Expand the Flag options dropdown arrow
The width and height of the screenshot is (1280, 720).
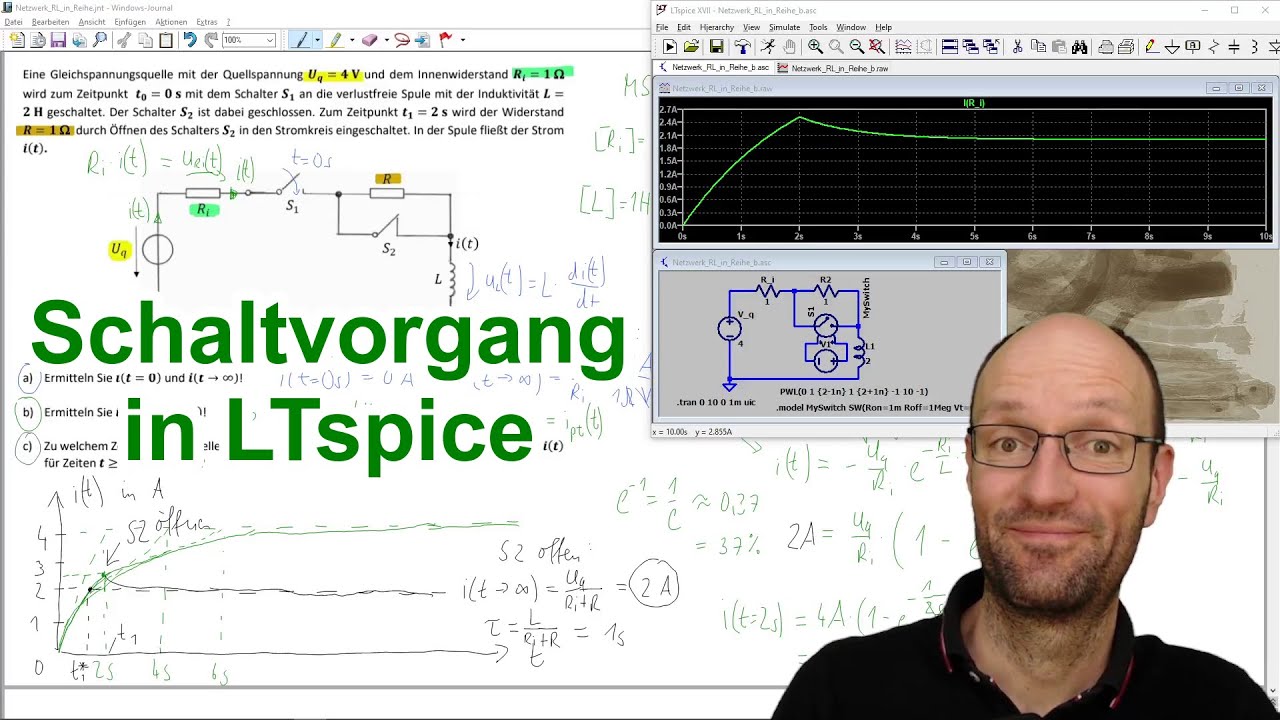coord(462,40)
